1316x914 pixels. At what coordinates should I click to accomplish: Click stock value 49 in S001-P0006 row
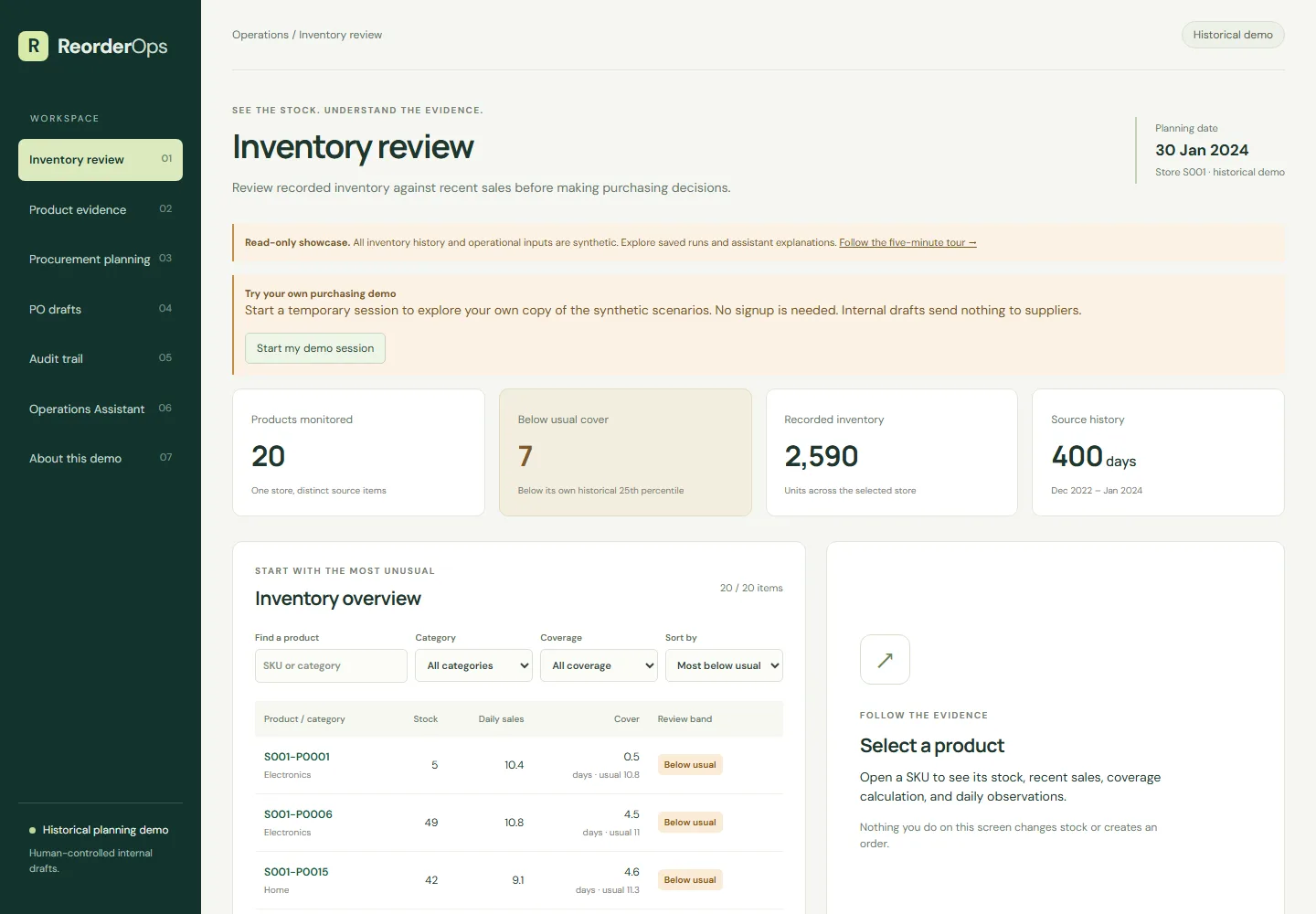click(431, 823)
